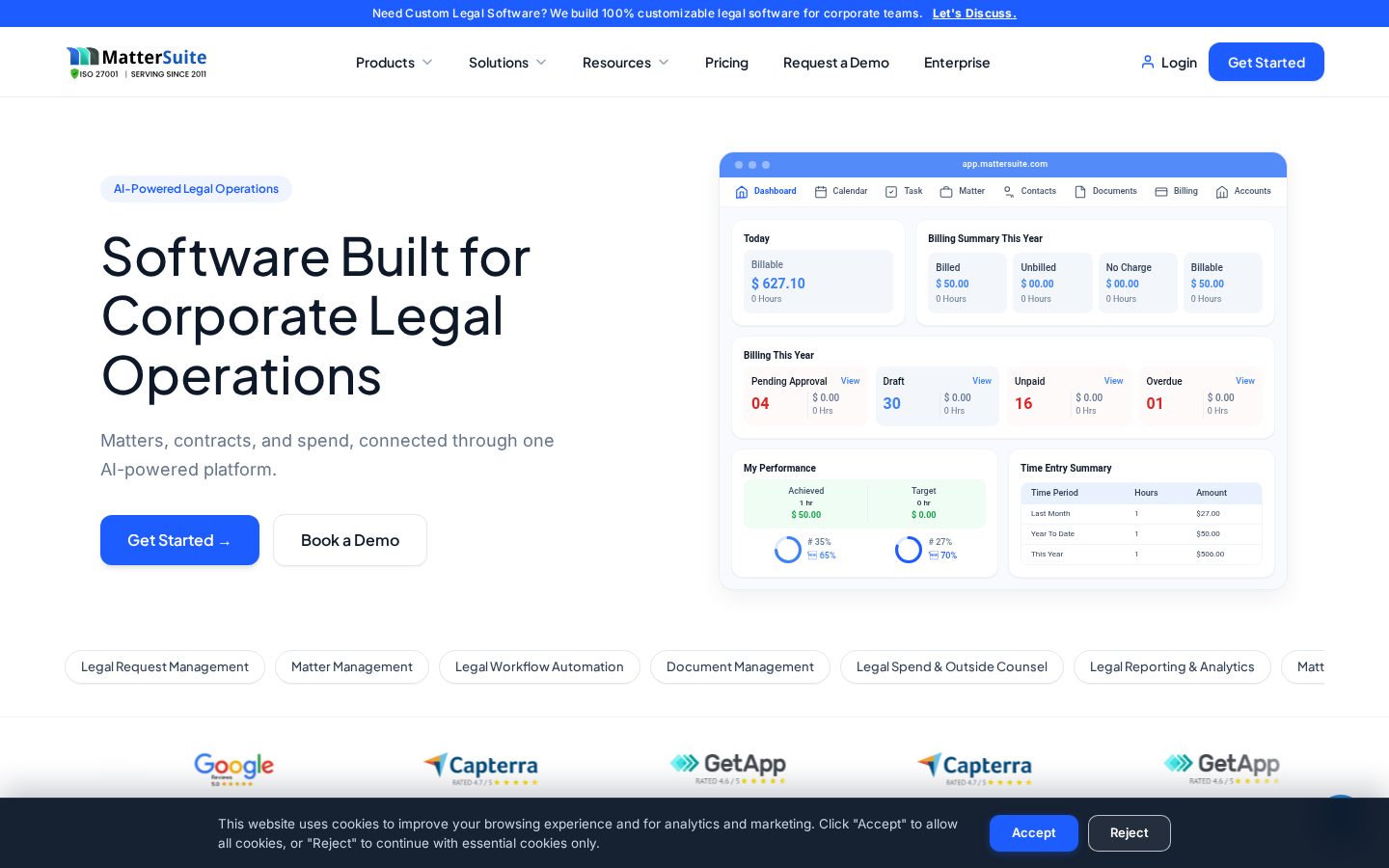Click the Matter briefcase icon in preview
This screenshot has height=868, width=1389.
946,192
